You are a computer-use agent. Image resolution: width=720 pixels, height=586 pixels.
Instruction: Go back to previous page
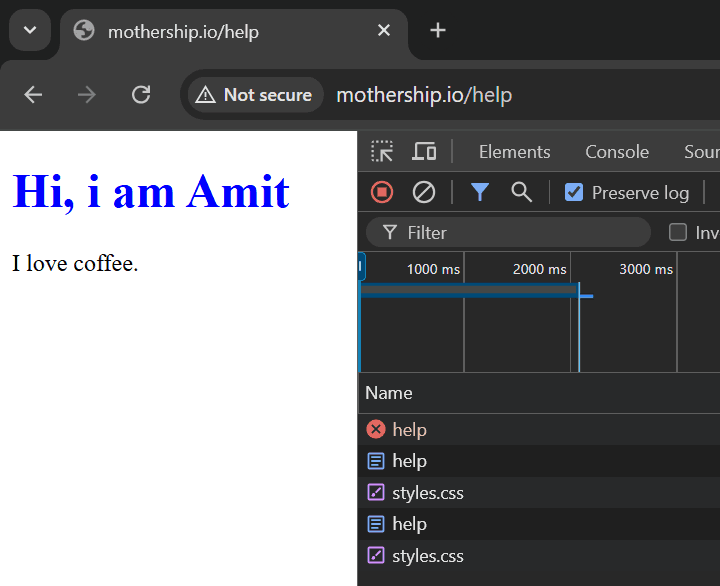coord(33,95)
